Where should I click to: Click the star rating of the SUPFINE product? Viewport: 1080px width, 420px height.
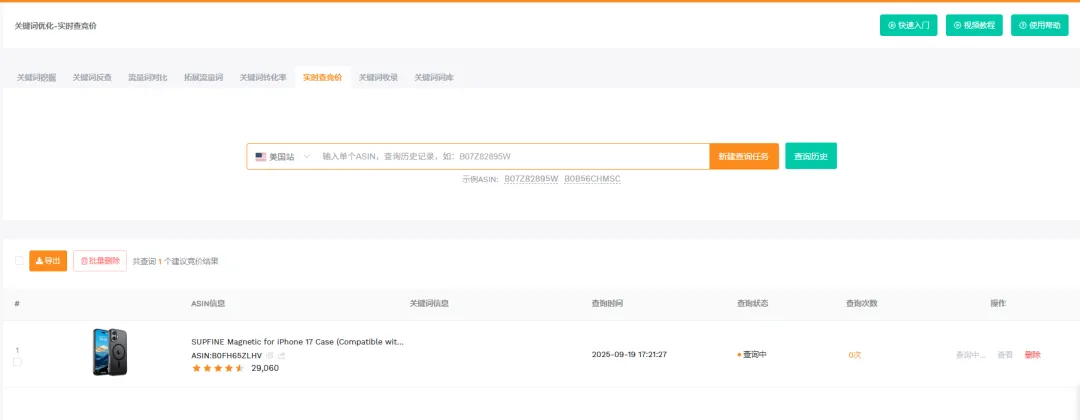pyautogui.click(x=218, y=368)
